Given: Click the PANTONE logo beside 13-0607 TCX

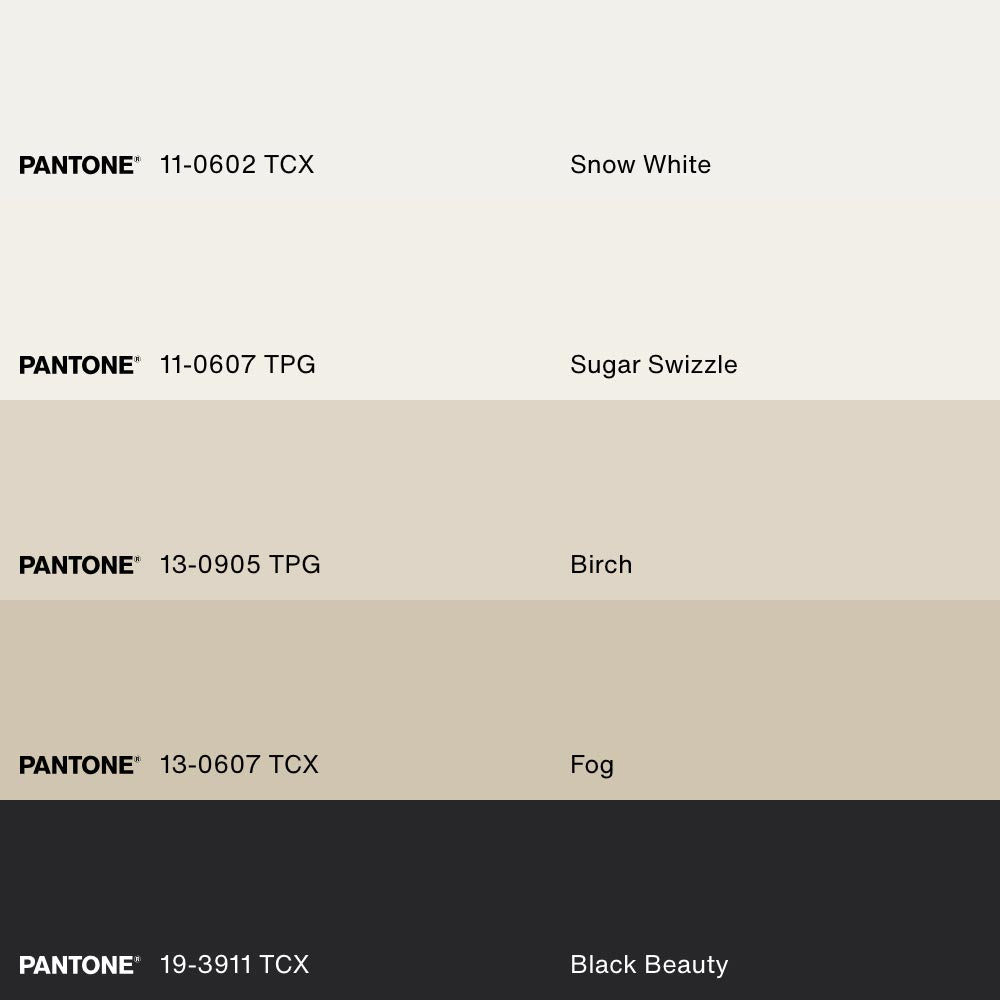Looking at the screenshot, I should [x=79, y=765].
